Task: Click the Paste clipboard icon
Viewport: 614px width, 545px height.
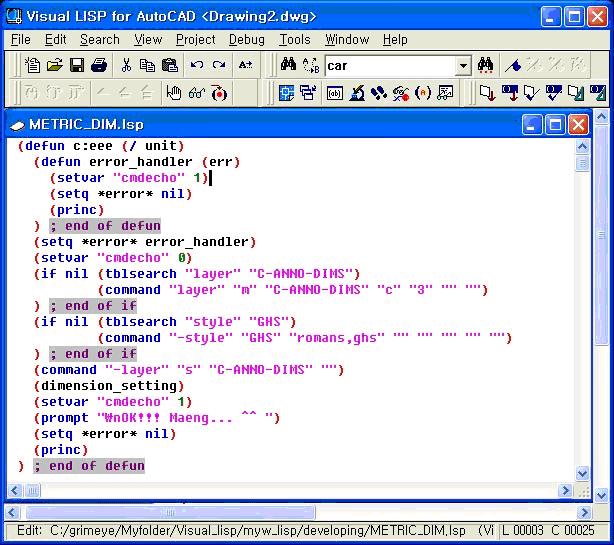Action: tap(170, 66)
